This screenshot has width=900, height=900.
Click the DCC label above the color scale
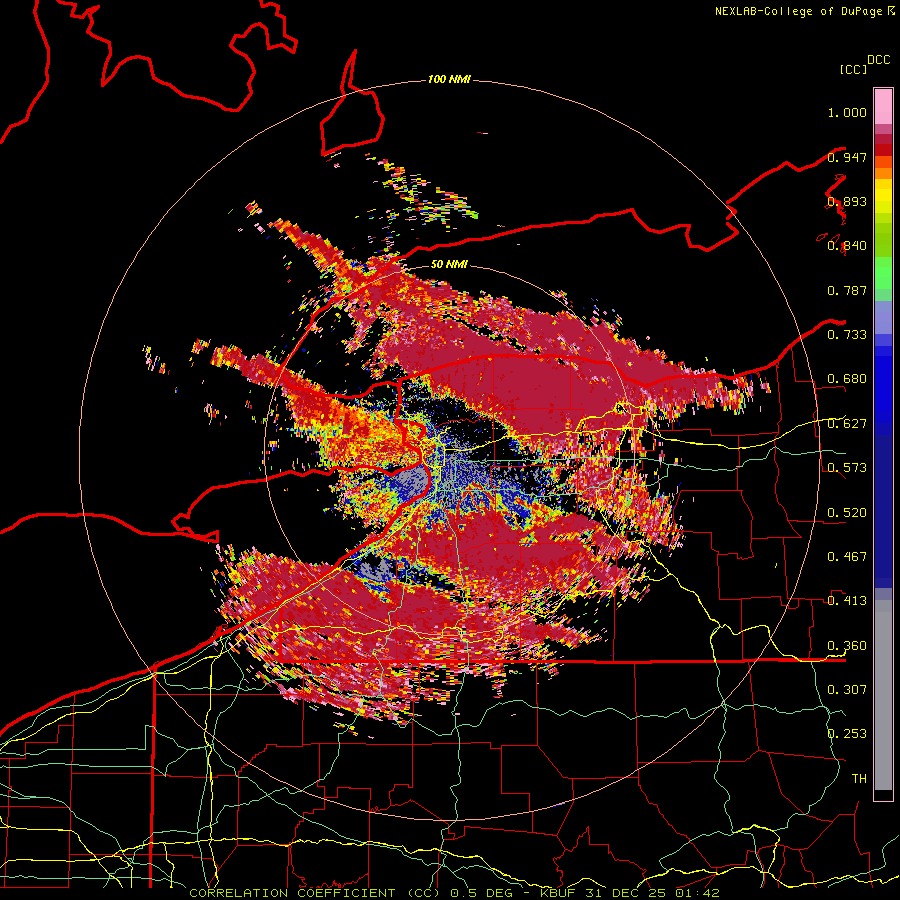tap(879, 60)
